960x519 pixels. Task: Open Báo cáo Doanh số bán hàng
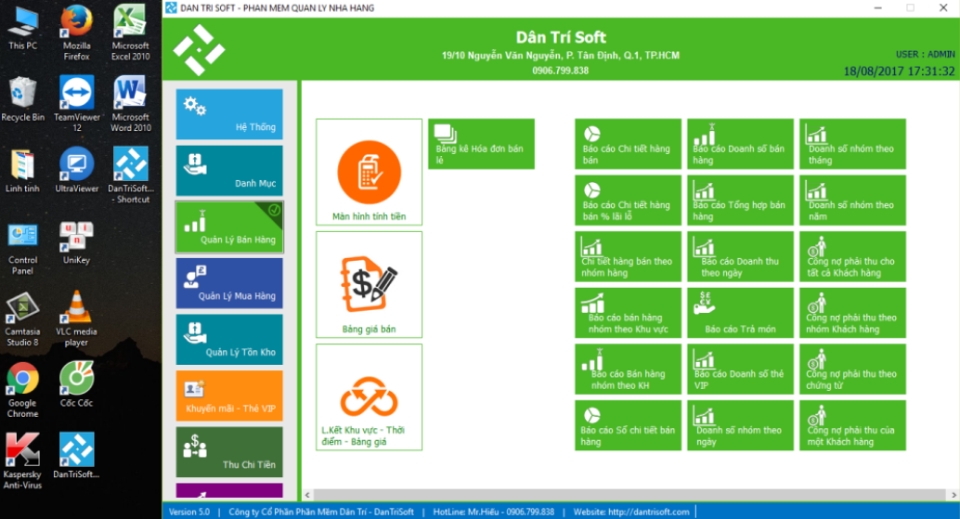coord(740,144)
